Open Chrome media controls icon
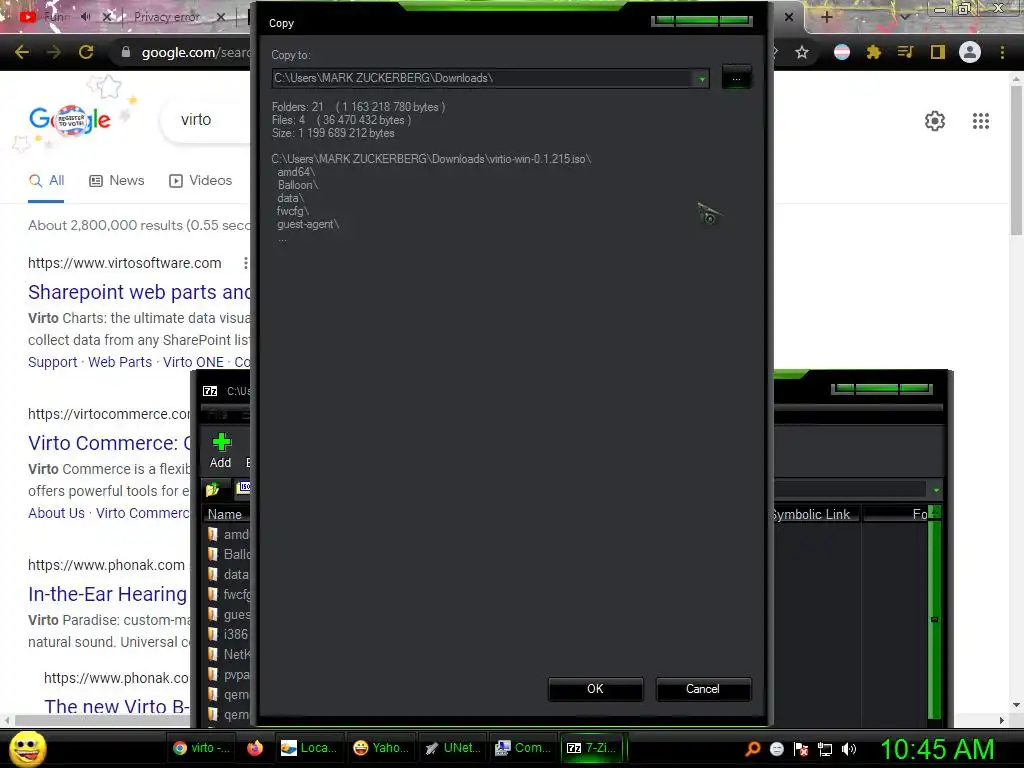Screen dimensions: 1024x768 coord(905,52)
